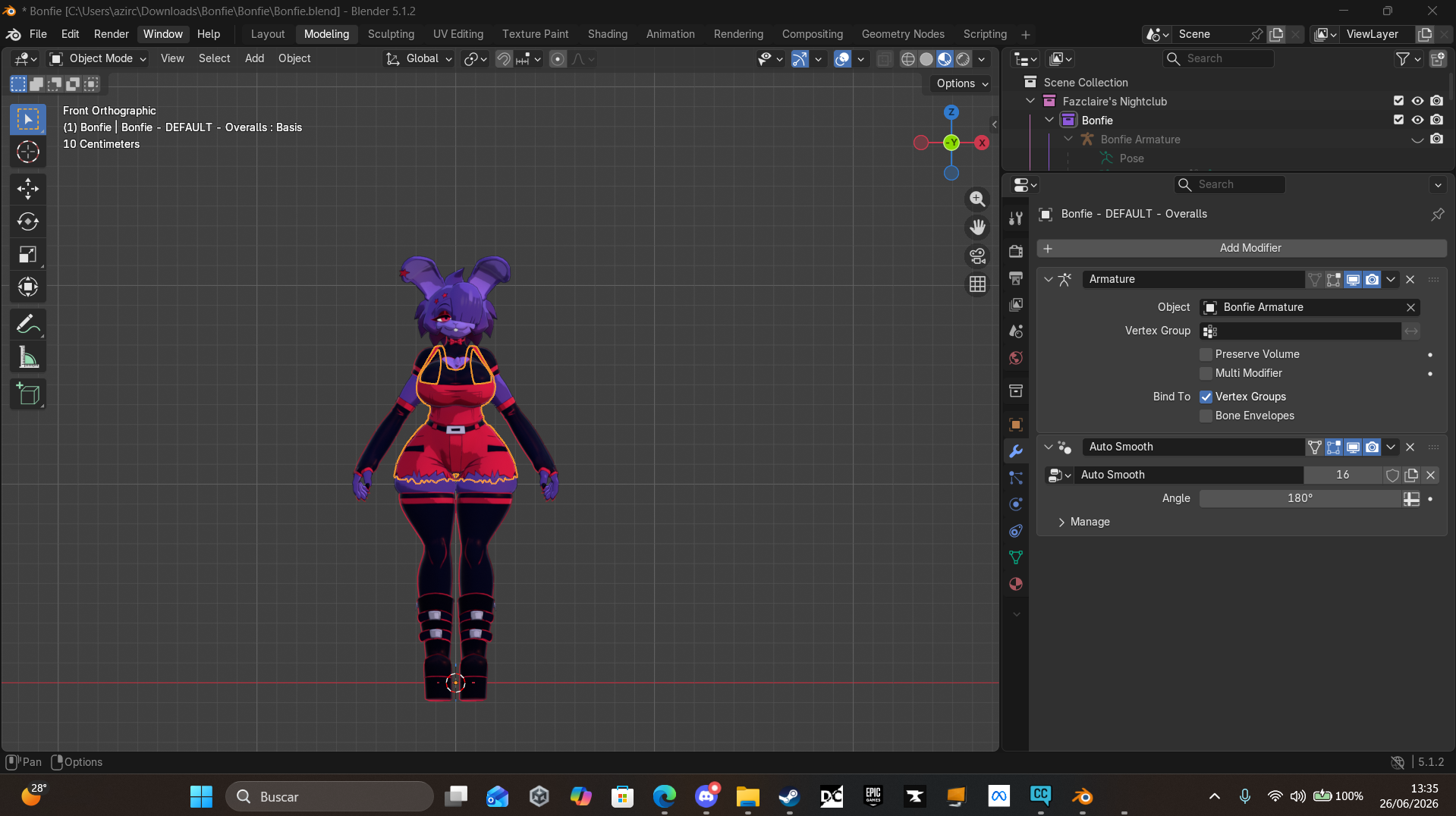
Task: Switch perspective/orthographic with the grid gizmo
Action: [977, 284]
